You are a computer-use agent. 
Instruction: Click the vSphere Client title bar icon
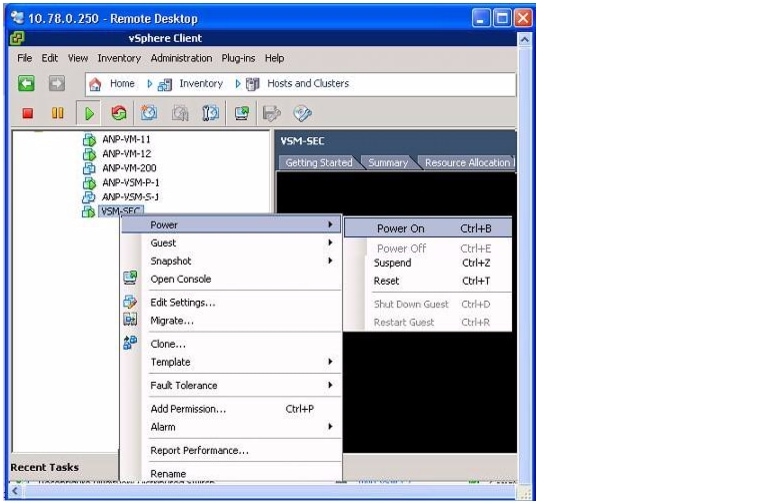[17, 38]
